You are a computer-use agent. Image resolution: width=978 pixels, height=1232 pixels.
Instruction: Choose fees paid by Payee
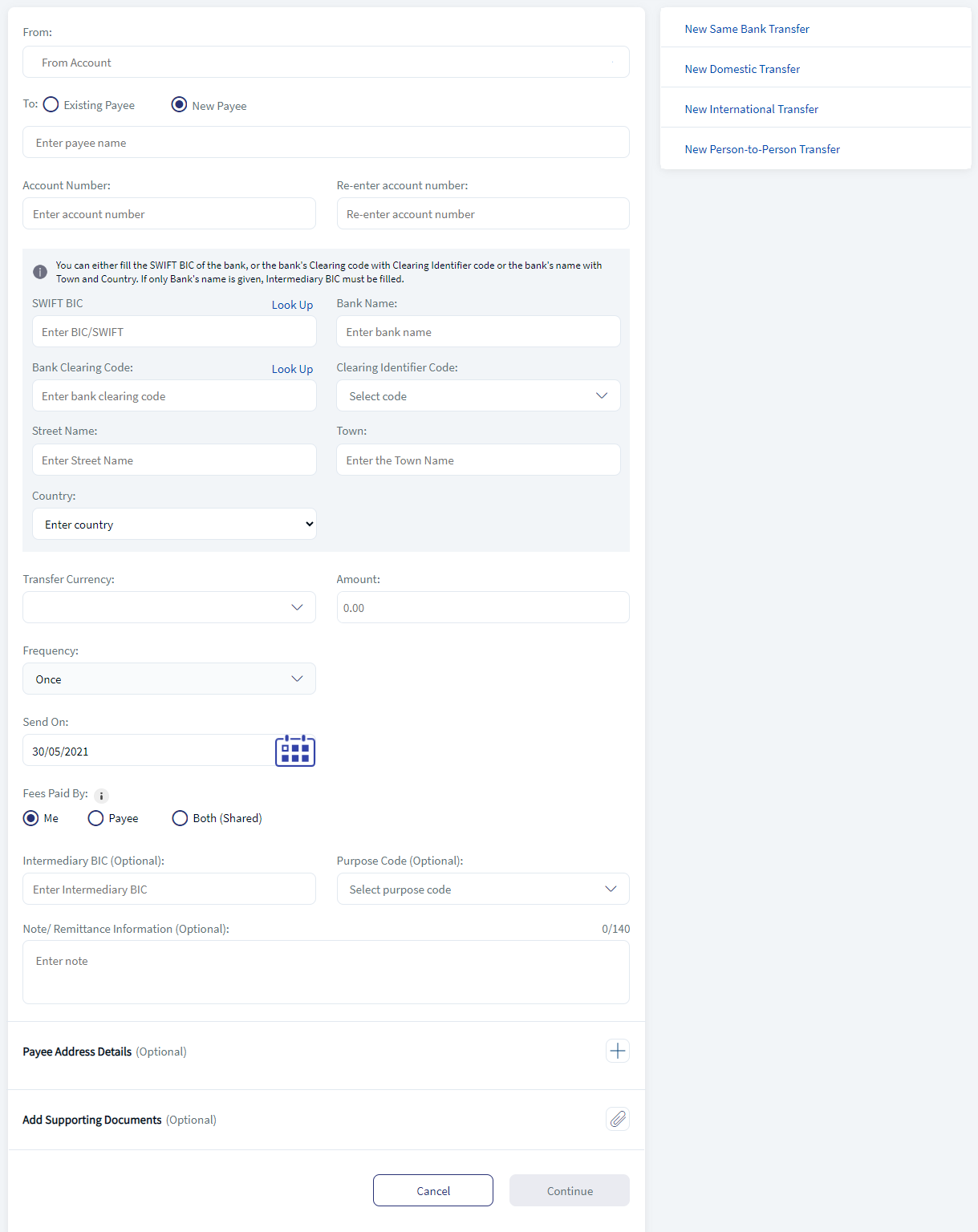[x=95, y=818]
